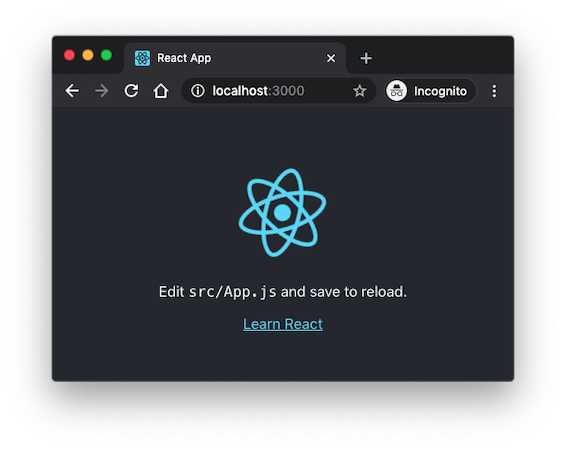Click the spinning React logo
The image size is (566, 450).
coord(282,213)
